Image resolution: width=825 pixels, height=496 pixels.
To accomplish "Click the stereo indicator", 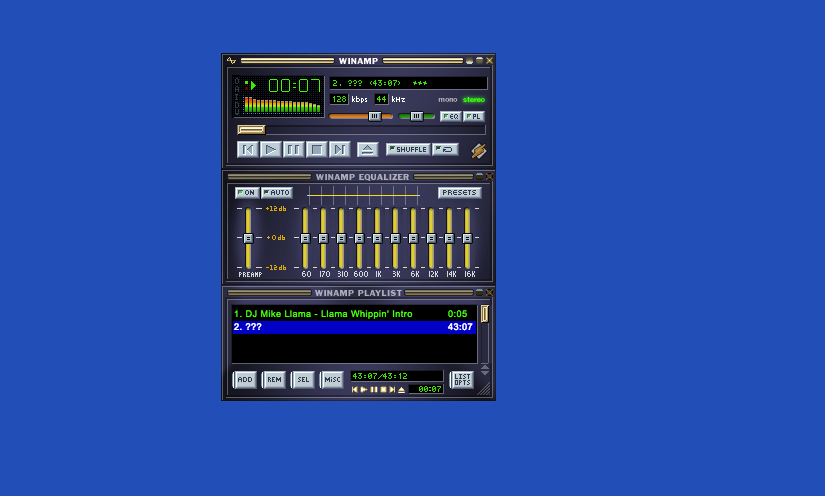I will click(474, 99).
